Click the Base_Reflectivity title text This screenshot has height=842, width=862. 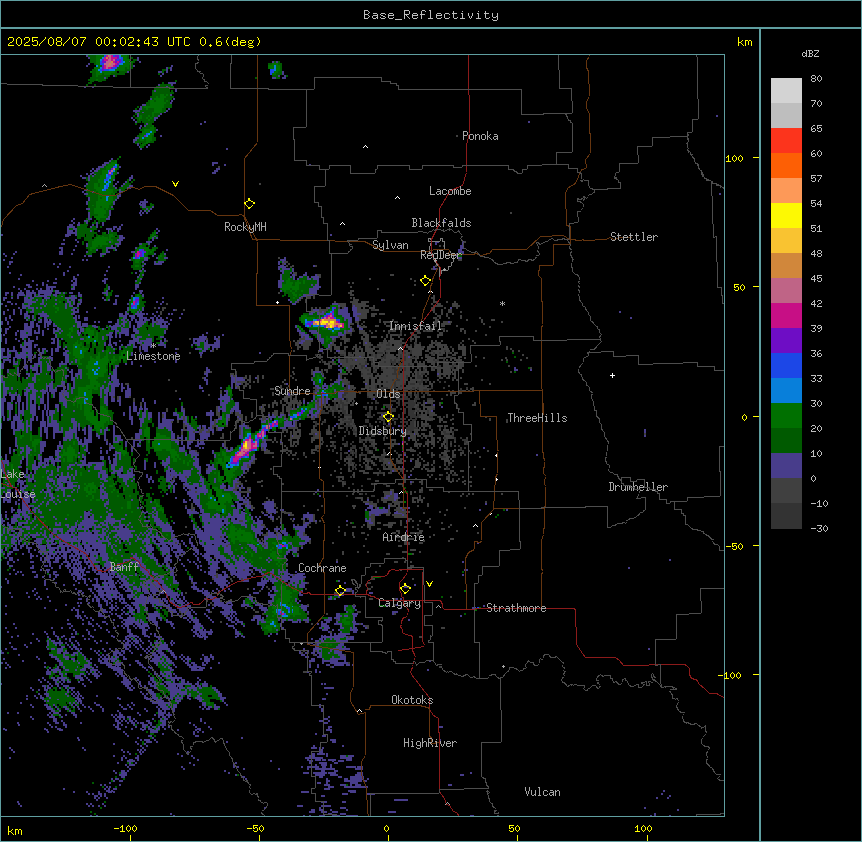tap(431, 15)
